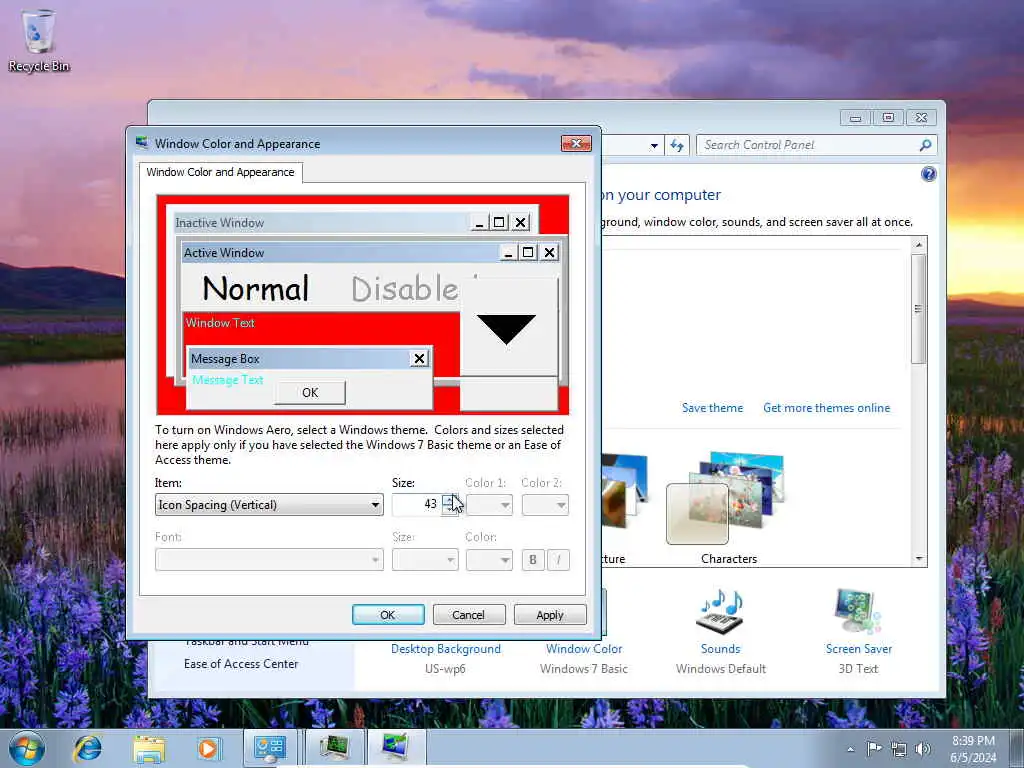Click the network tray icon
1024x768 pixels.
click(899, 749)
